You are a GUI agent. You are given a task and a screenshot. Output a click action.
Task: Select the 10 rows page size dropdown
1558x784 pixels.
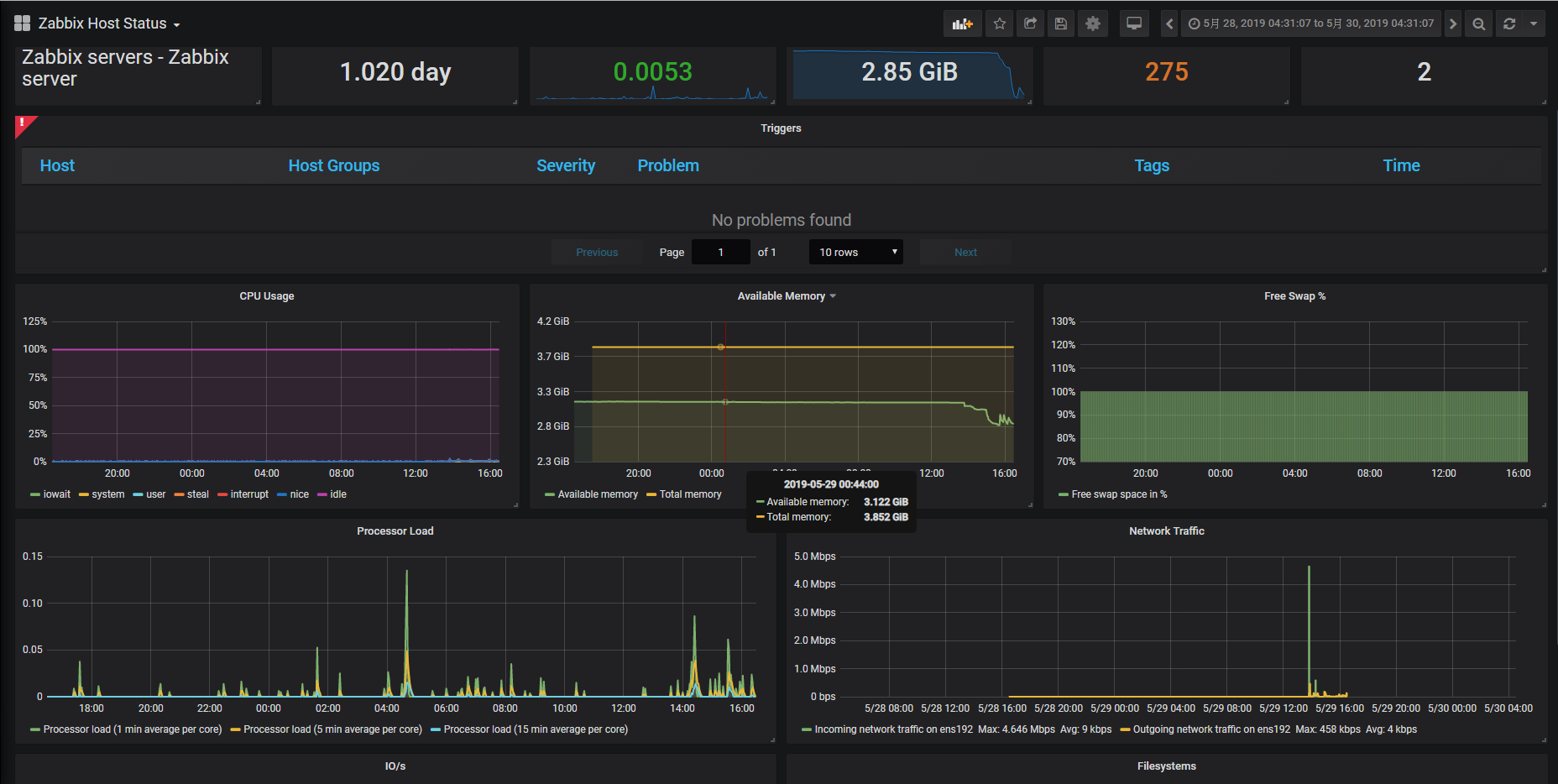coord(856,252)
